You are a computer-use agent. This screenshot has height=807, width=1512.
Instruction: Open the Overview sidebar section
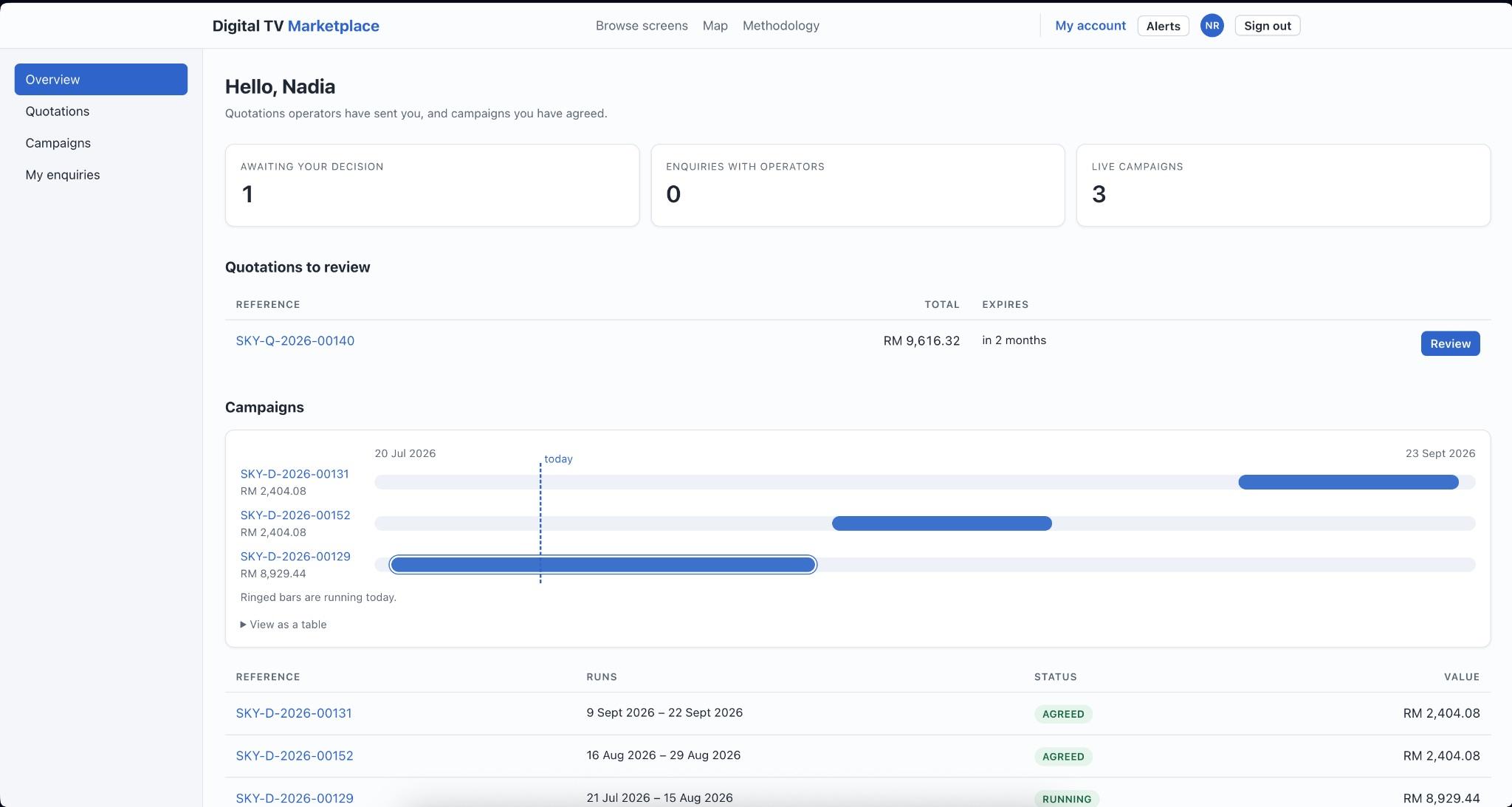(101, 79)
